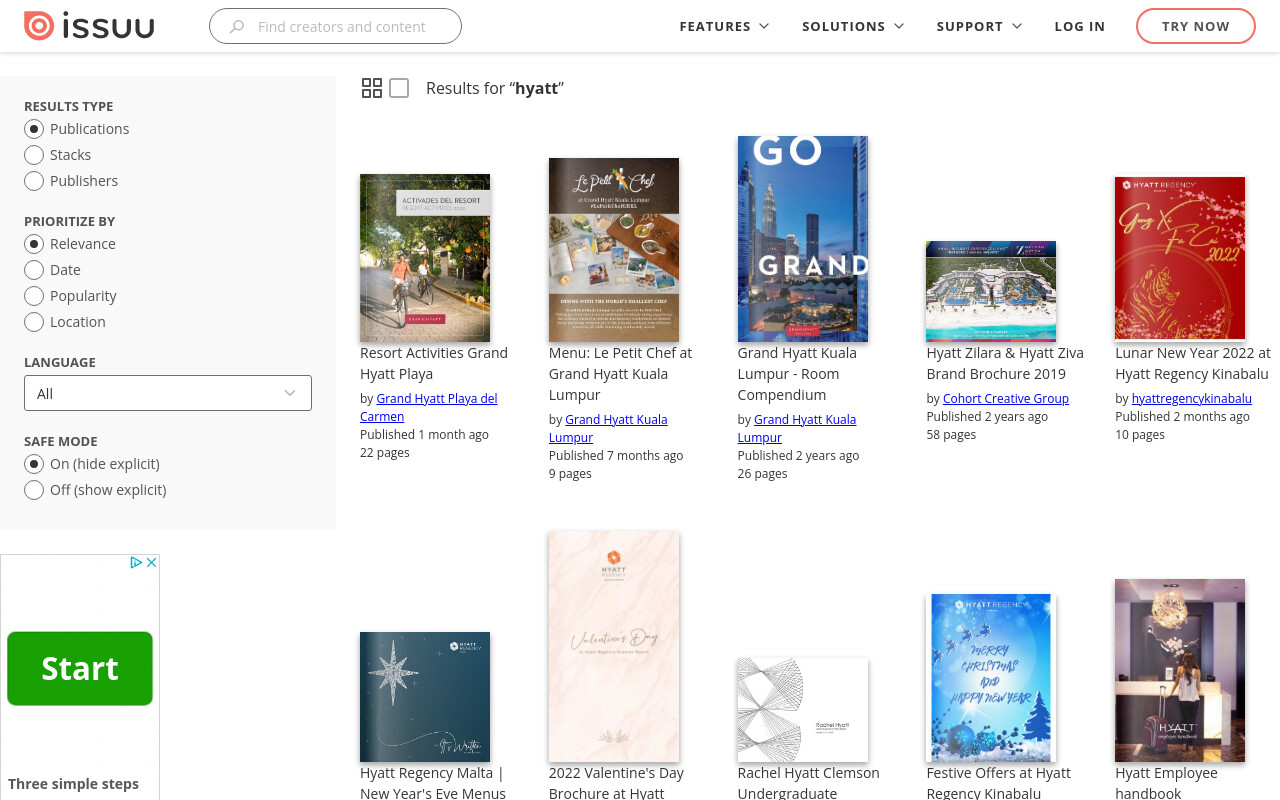Screen dimensions: 1280x800
Task: Click the search magnifier icon
Action: tap(237, 27)
